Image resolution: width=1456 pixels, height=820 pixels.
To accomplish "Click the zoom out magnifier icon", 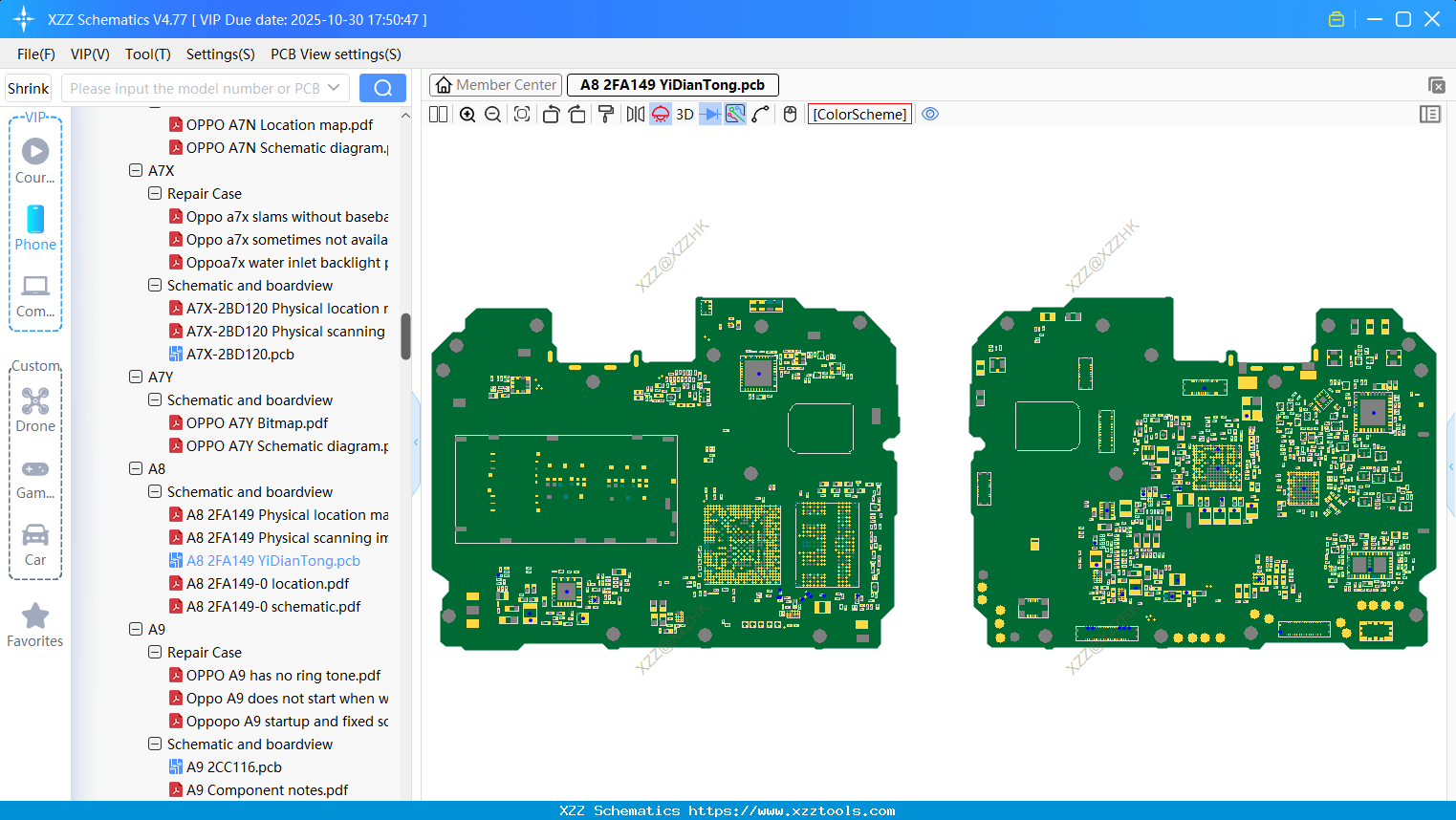I will (x=493, y=115).
